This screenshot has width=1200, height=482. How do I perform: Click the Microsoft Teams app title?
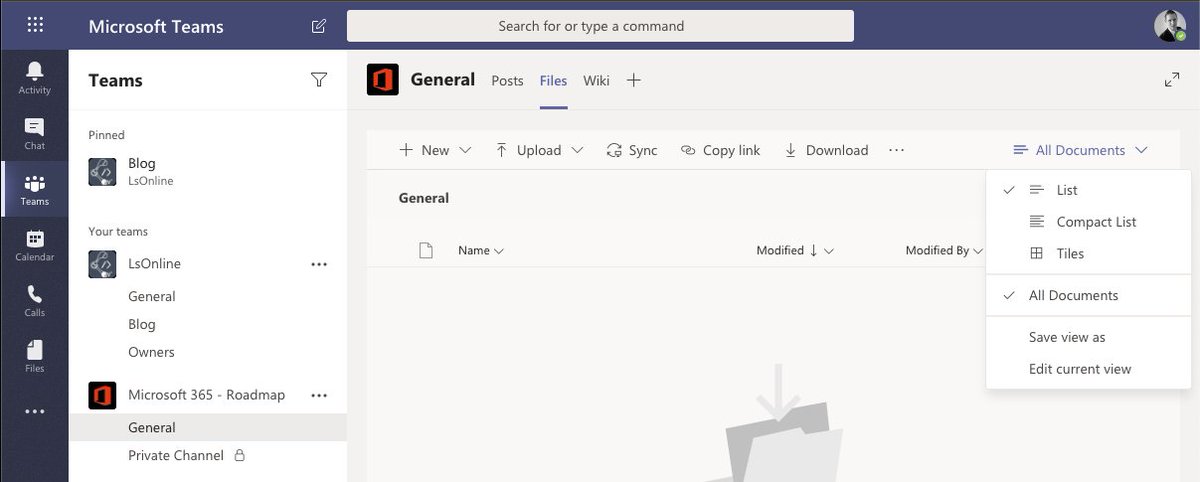point(156,26)
